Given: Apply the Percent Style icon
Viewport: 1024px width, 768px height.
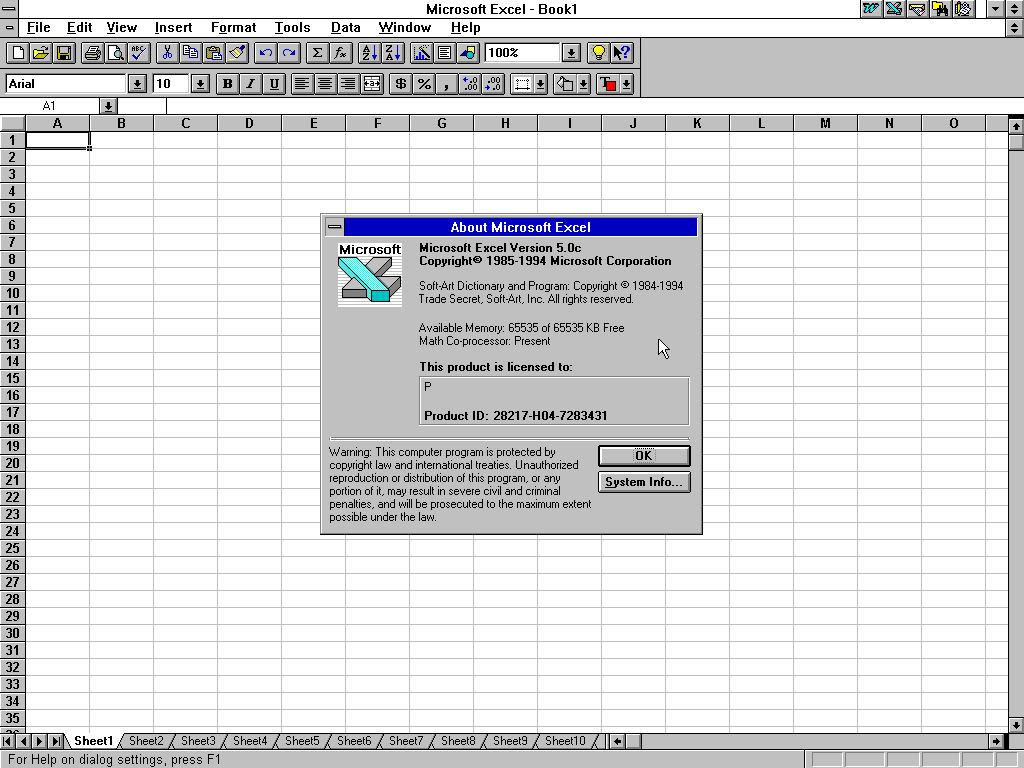Looking at the screenshot, I should [424, 84].
